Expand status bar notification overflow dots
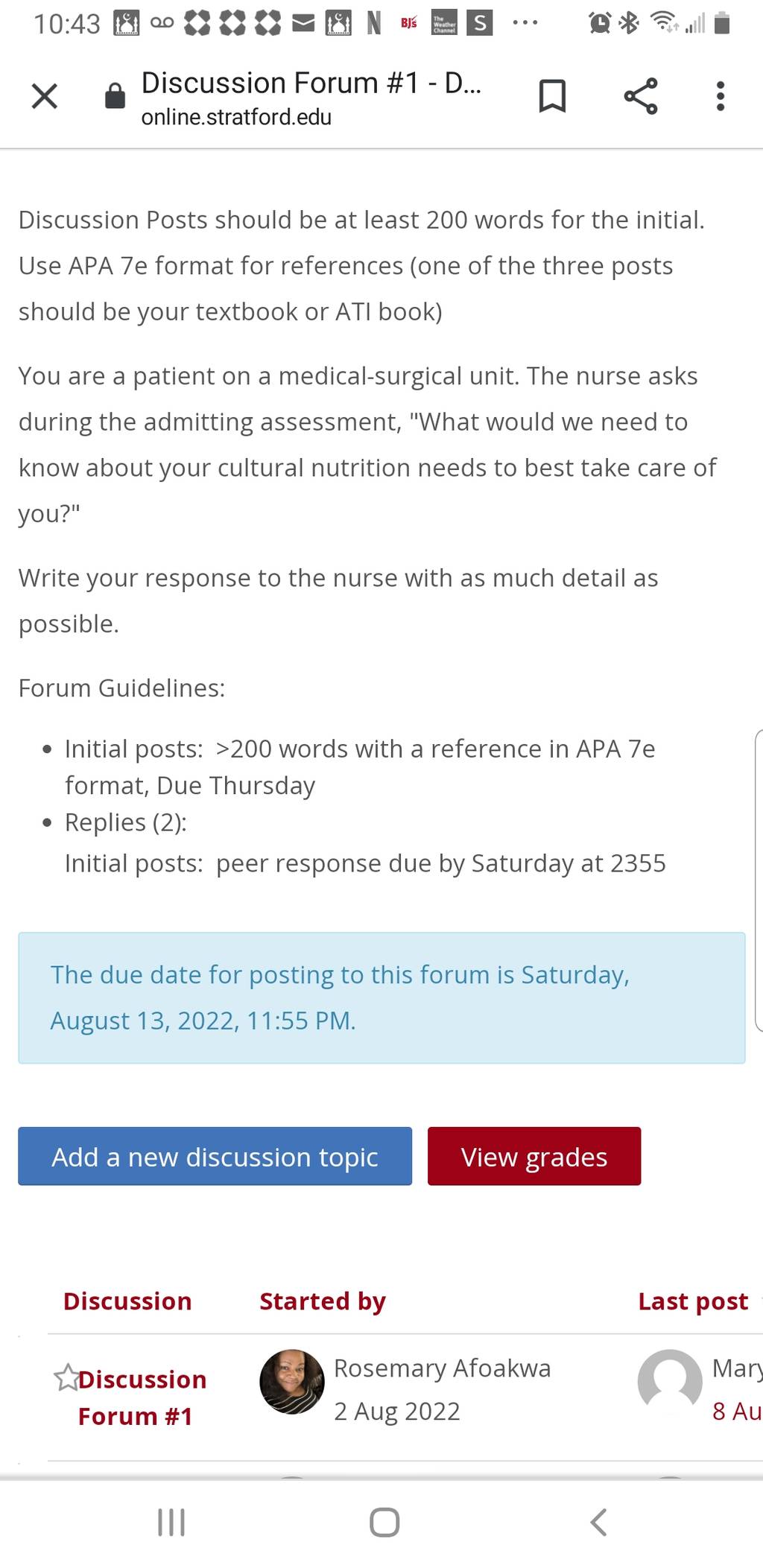This screenshot has width=763, height=1568. pos(525,24)
